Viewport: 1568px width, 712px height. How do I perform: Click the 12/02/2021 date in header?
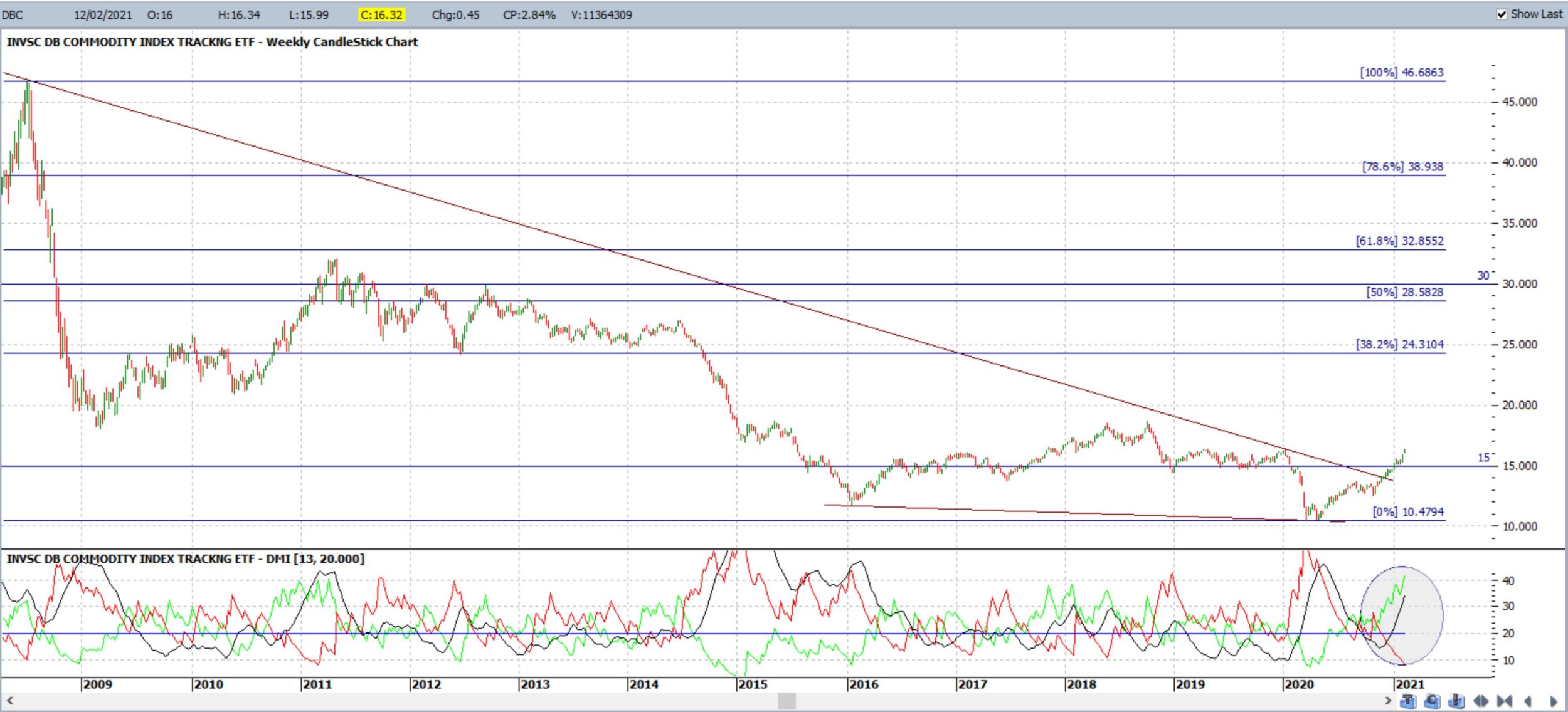click(103, 15)
